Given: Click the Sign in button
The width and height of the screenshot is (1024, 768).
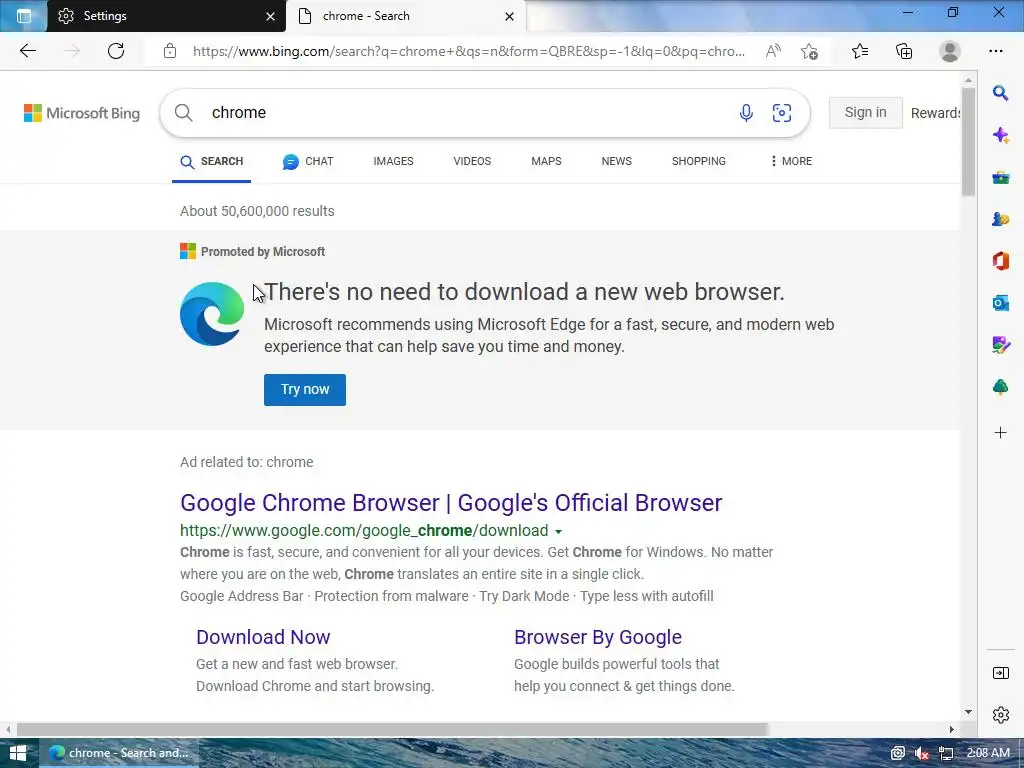Looking at the screenshot, I should pyautogui.click(x=865, y=112).
